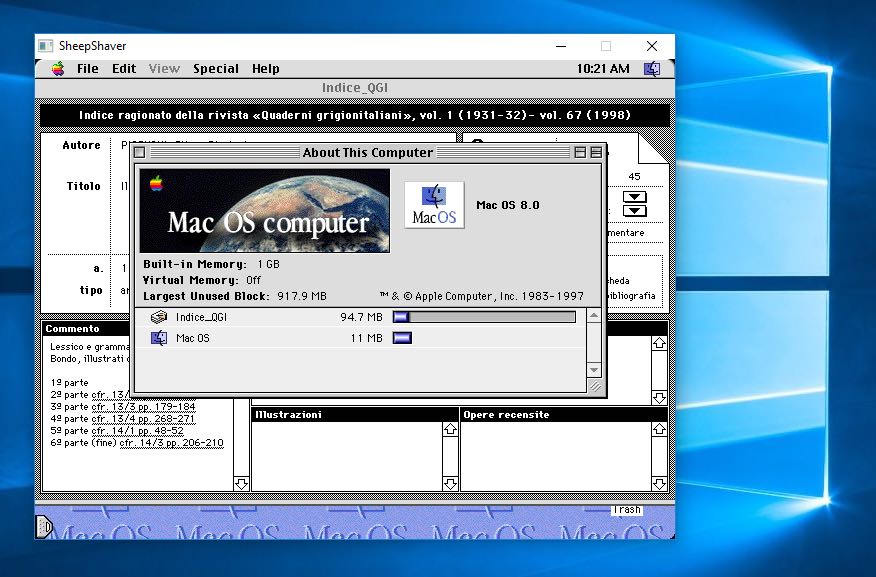Image resolution: width=876 pixels, height=577 pixels.
Task: Open the upper popup arrow in record panel
Action: click(635, 197)
